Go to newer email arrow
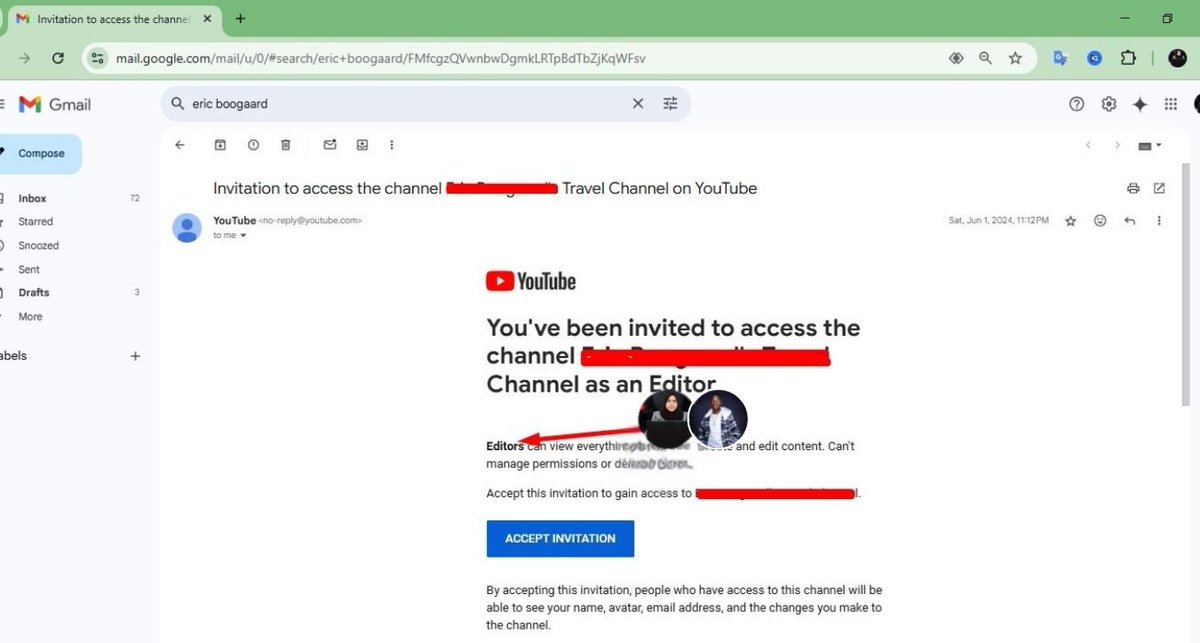1200x643 pixels. (x=1088, y=145)
